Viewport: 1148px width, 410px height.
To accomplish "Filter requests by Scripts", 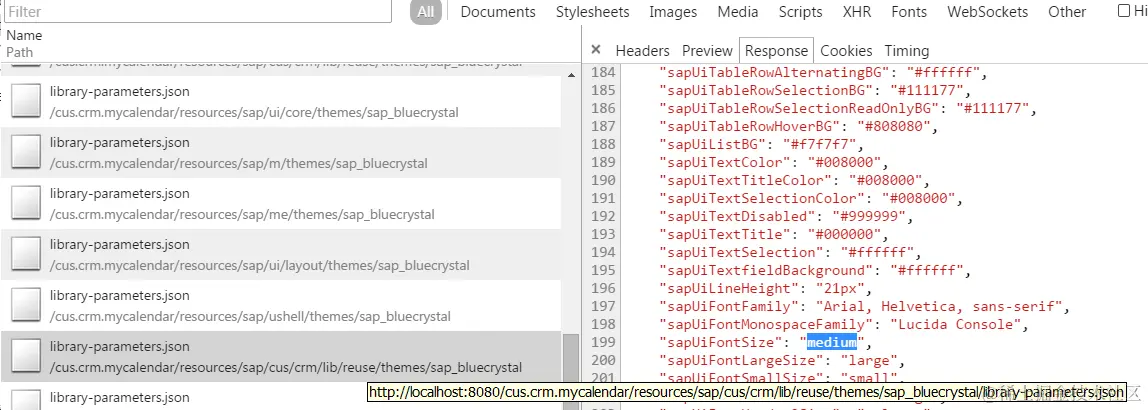I will click(800, 12).
